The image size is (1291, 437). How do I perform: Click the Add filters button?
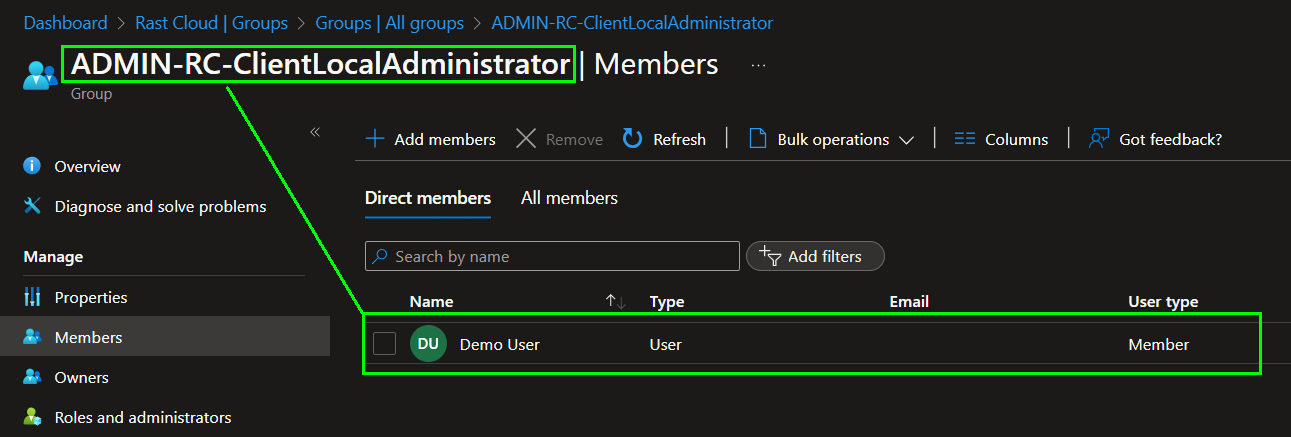(815, 256)
